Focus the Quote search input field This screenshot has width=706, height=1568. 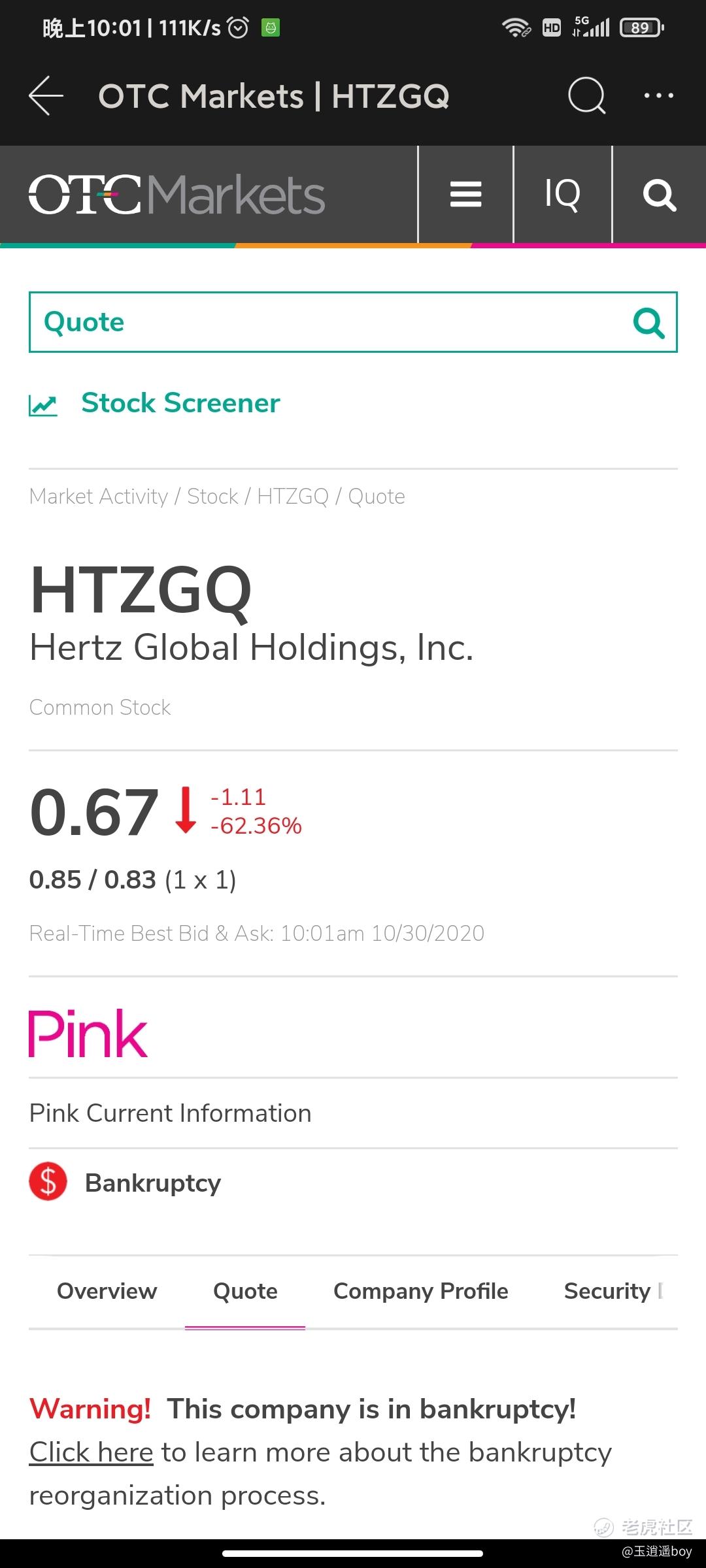[x=353, y=322]
